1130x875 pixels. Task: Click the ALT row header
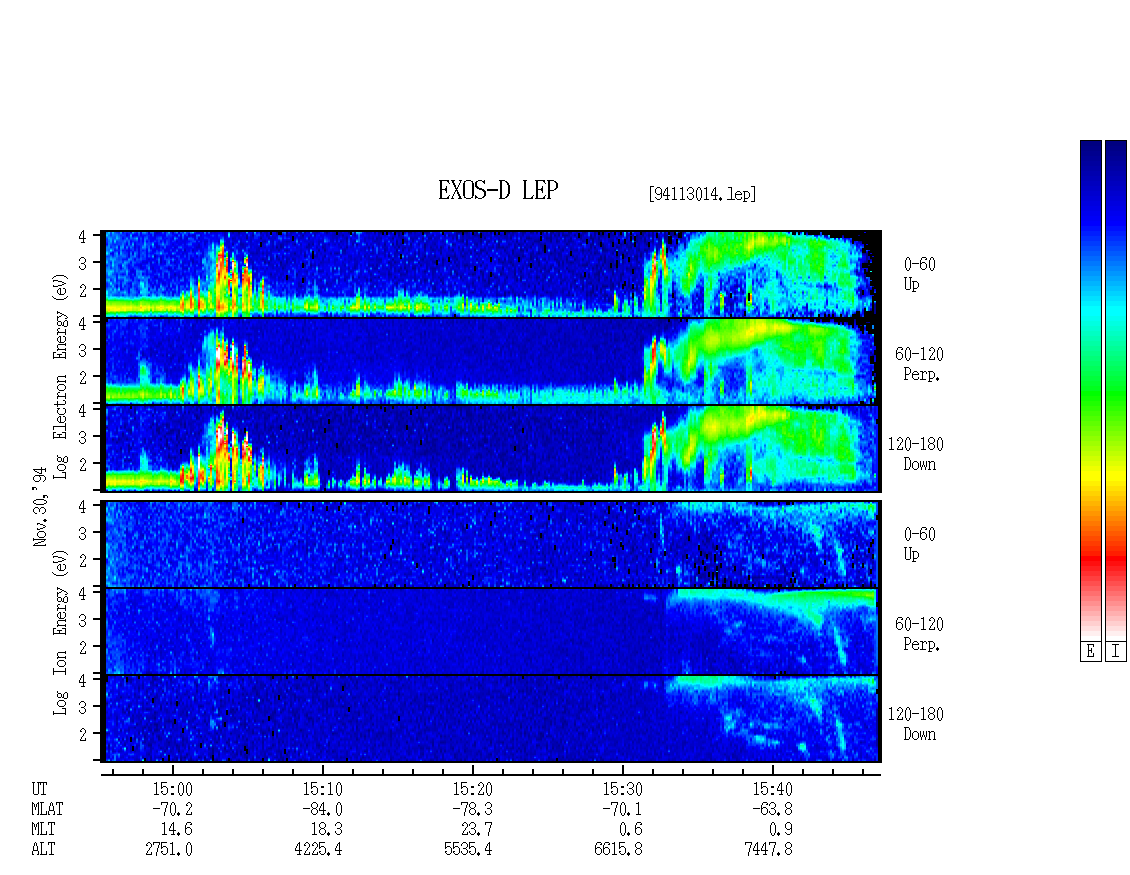(x=43, y=850)
